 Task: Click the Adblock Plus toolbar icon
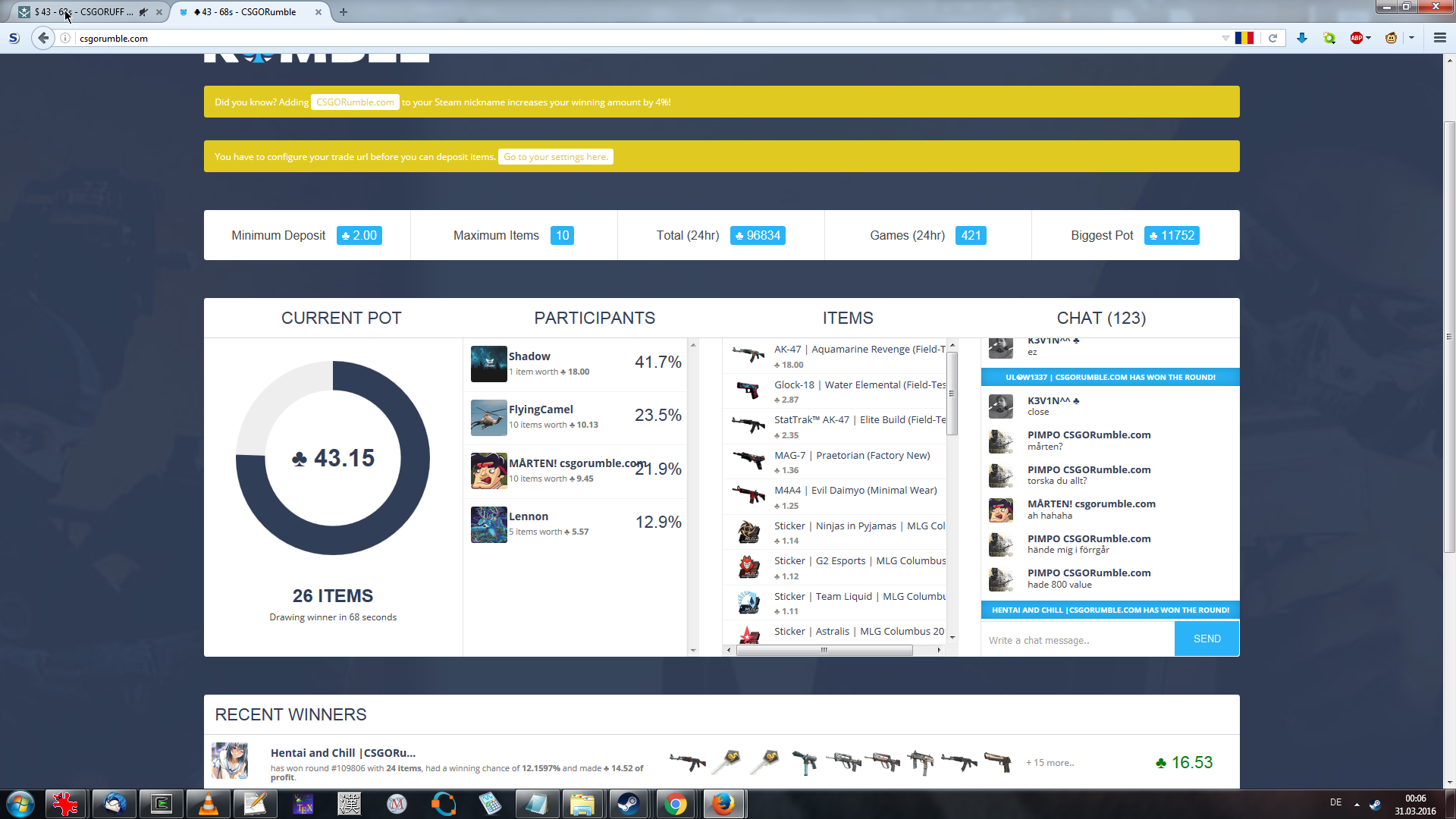pyautogui.click(x=1356, y=38)
